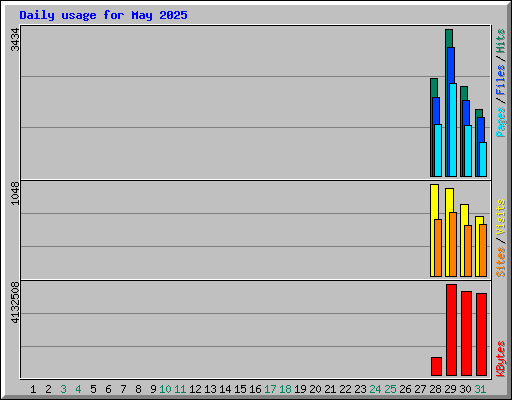The image size is (512, 400).
Task: Click the green day 31 axis label
Action: pyautogui.click(x=480, y=389)
